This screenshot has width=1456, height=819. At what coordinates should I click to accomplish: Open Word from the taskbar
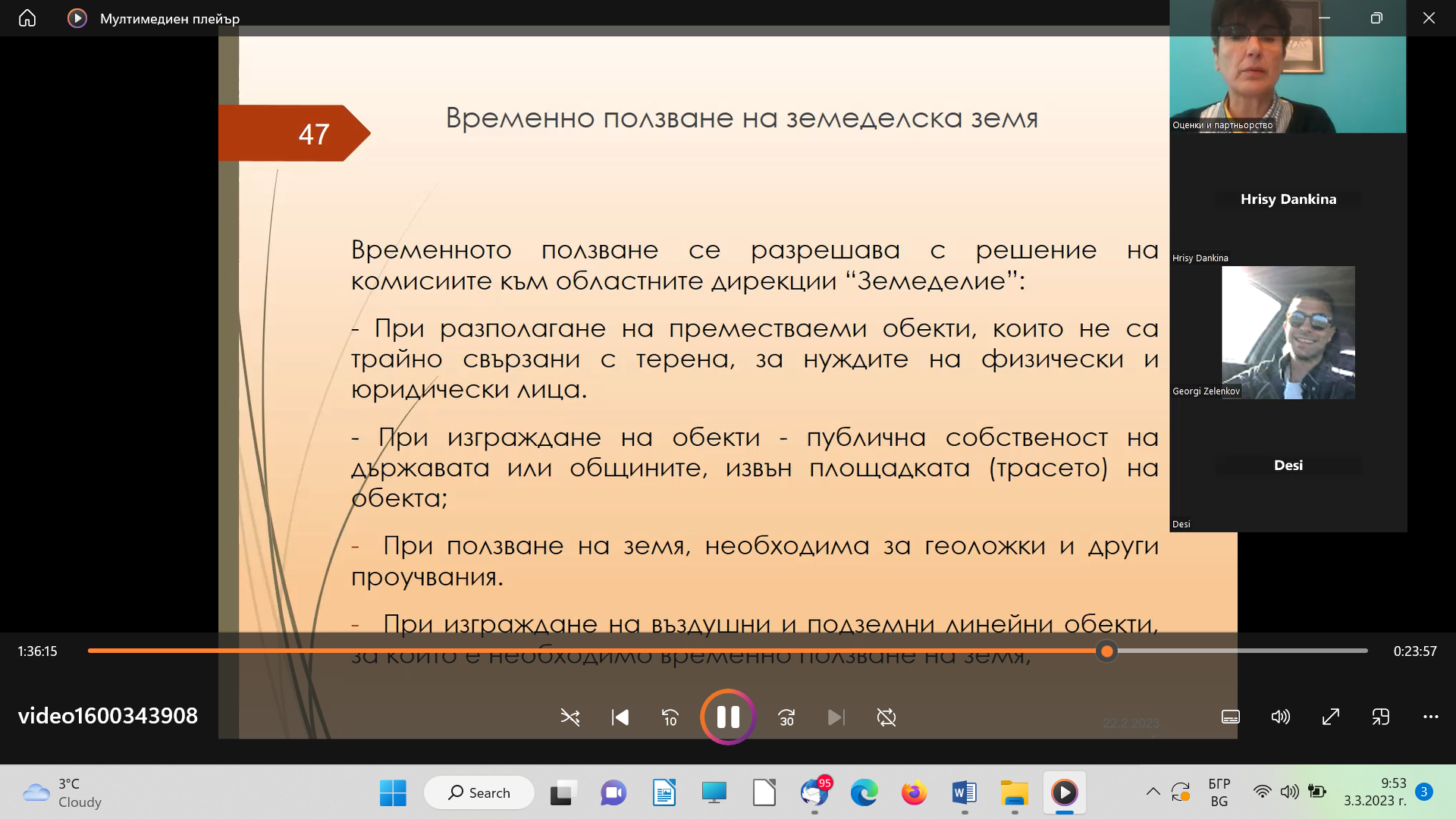[964, 793]
